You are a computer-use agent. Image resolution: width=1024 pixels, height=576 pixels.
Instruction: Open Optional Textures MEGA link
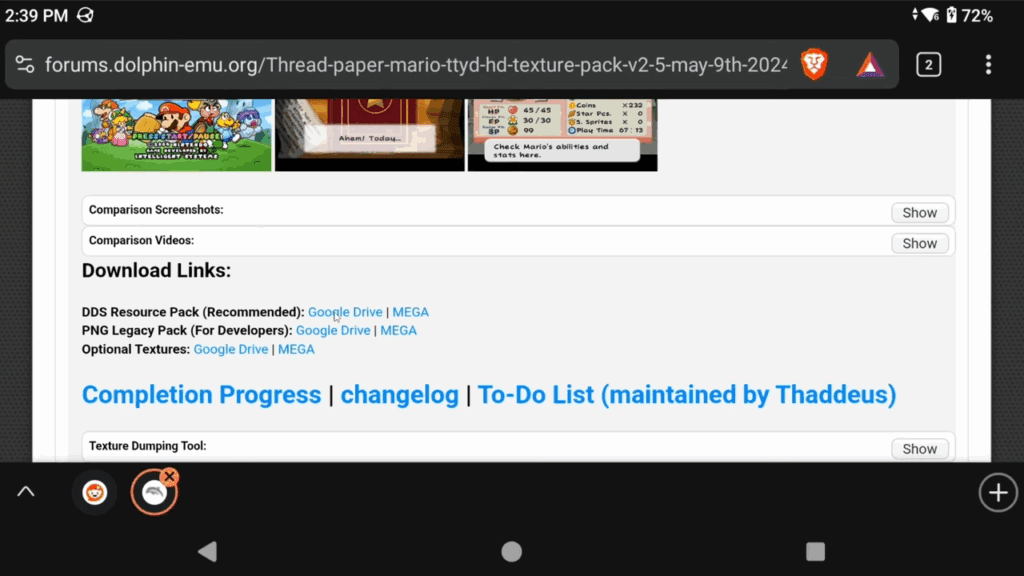point(296,349)
